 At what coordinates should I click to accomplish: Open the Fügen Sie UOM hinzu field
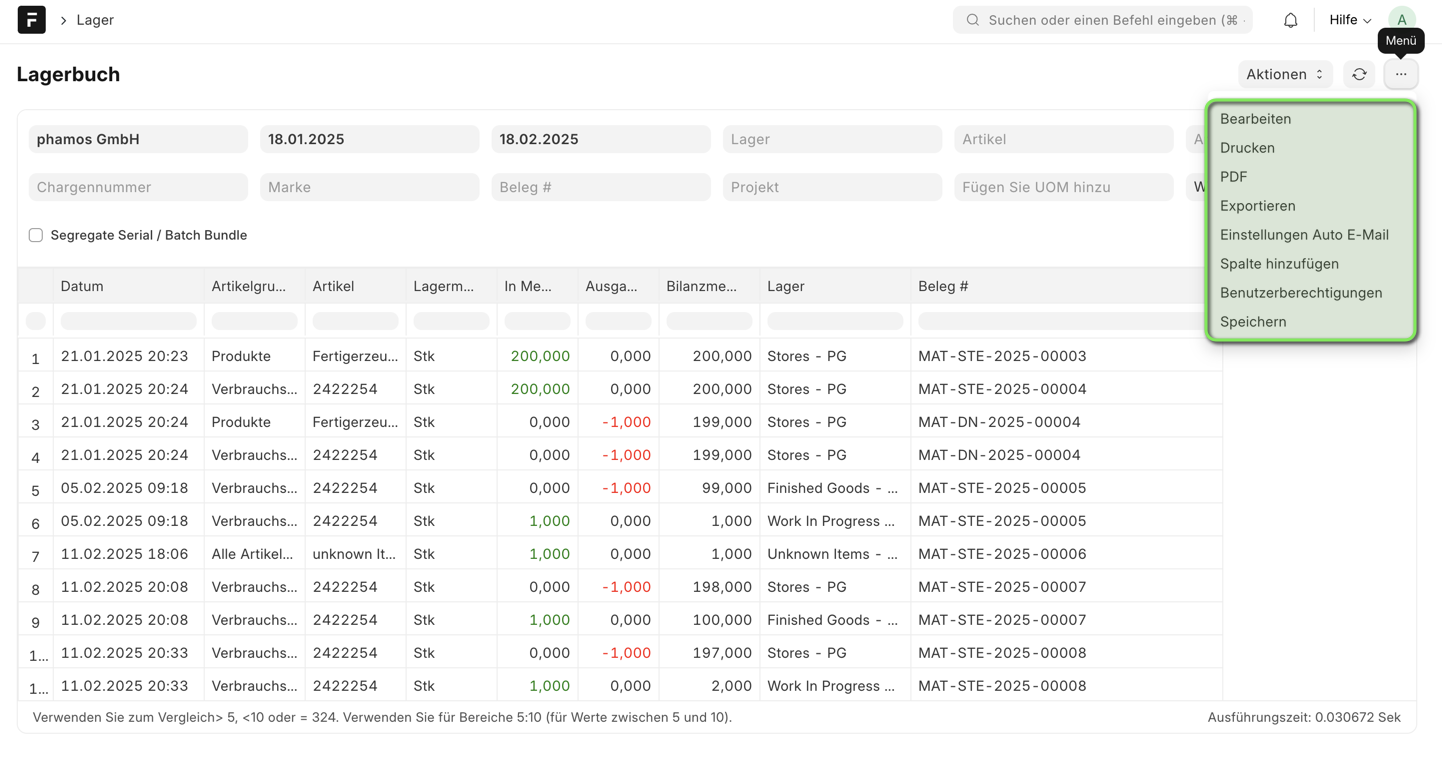pos(1063,187)
